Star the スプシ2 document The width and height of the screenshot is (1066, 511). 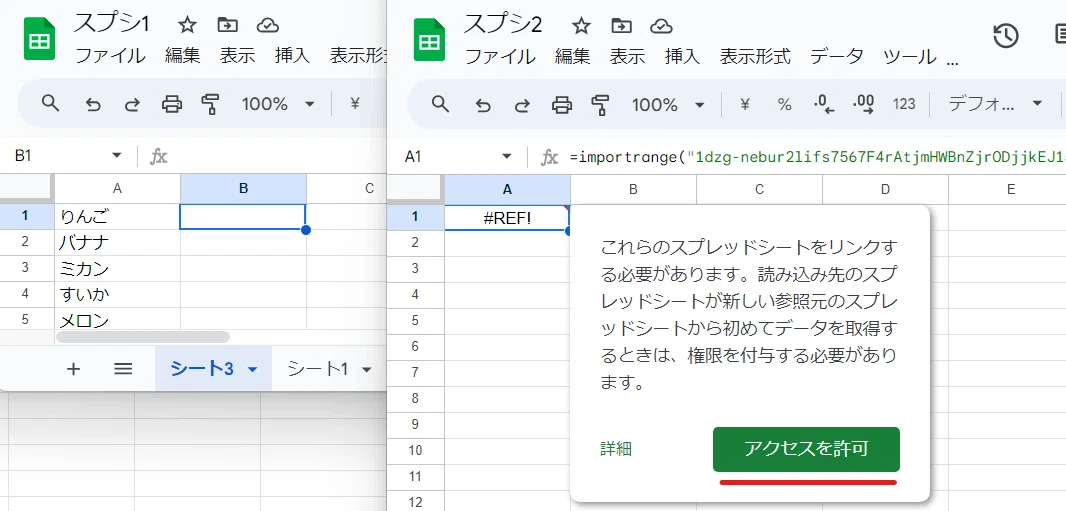(x=581, y=26)
